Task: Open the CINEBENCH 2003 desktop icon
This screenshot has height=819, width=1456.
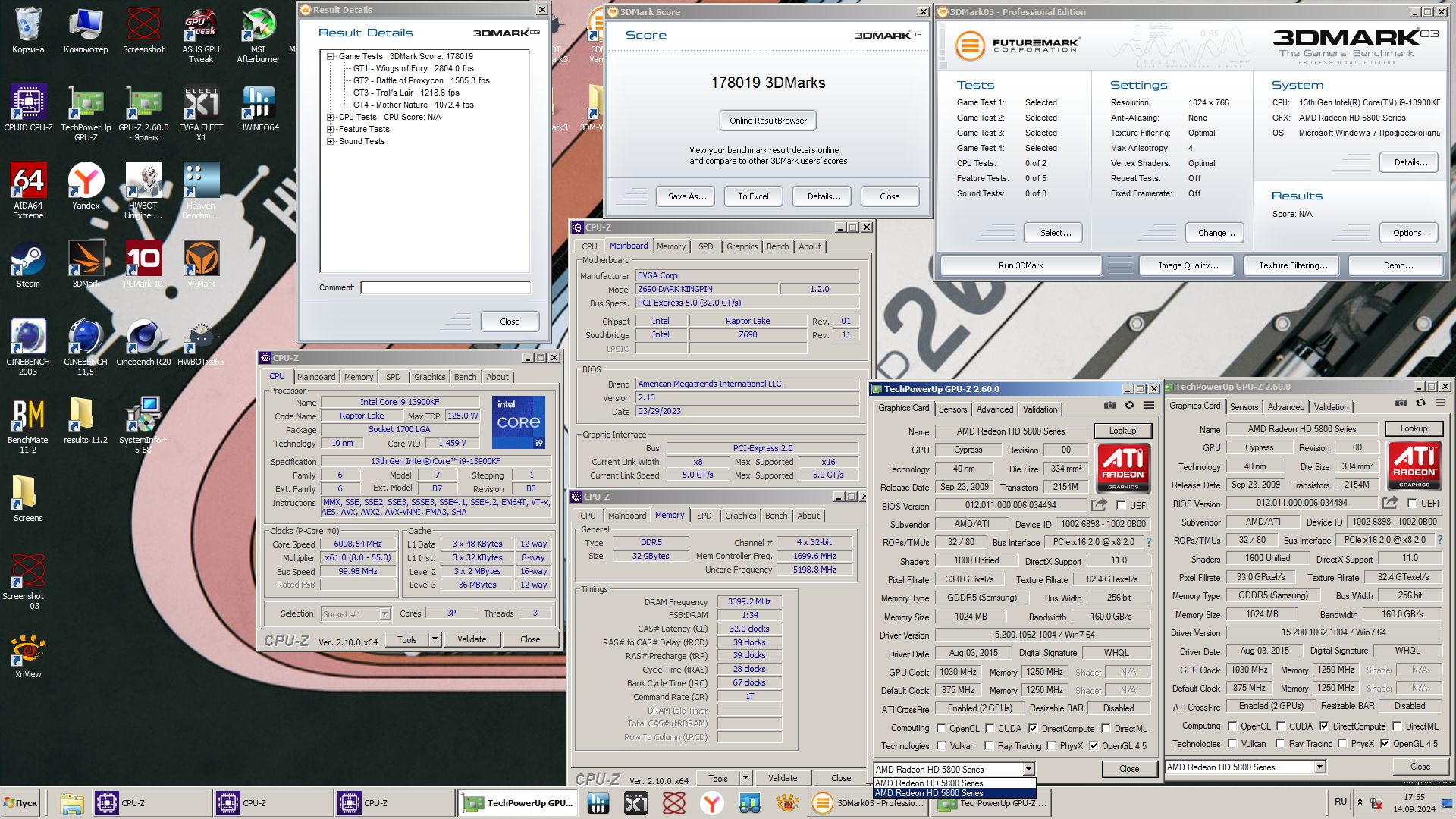Action: coord(28,347)
